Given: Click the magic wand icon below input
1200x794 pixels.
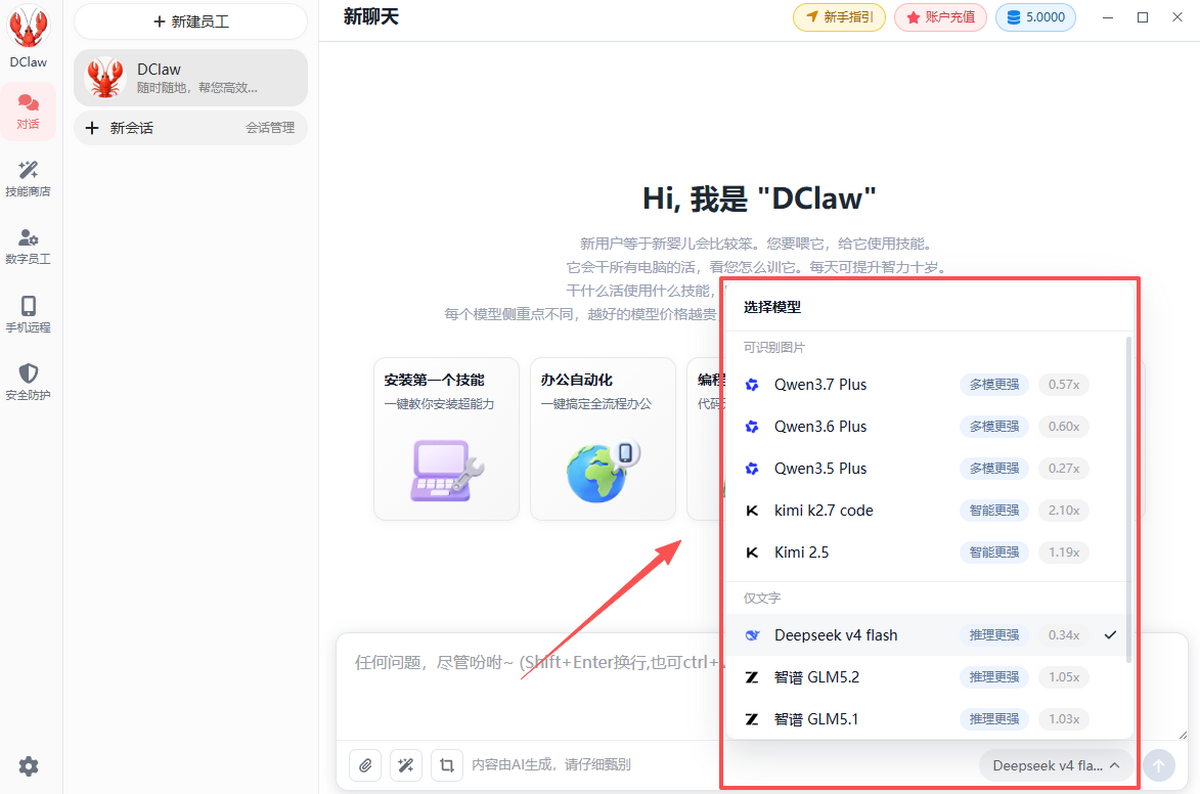Looking at the screenshot, I should pyautogui.click(x=406, y=765).
